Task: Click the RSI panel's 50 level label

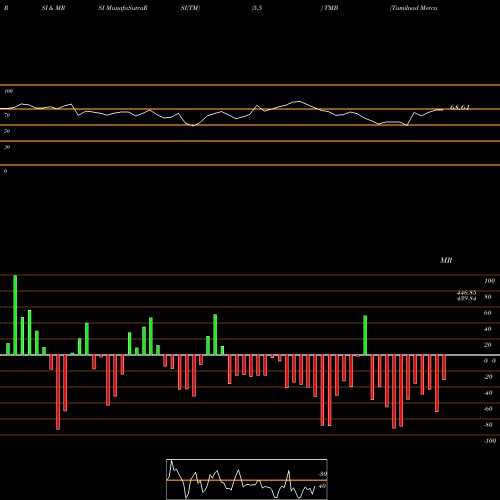Action: 7,131
